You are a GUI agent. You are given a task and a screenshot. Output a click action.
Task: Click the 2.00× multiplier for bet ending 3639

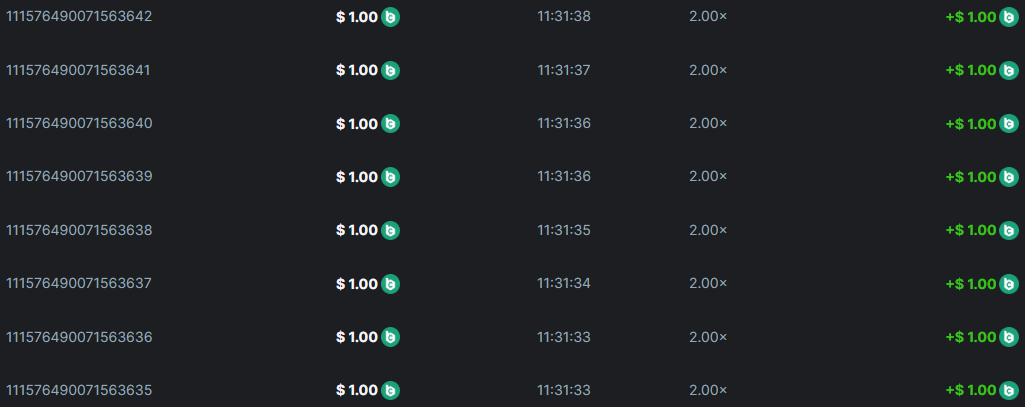point(708,176)
